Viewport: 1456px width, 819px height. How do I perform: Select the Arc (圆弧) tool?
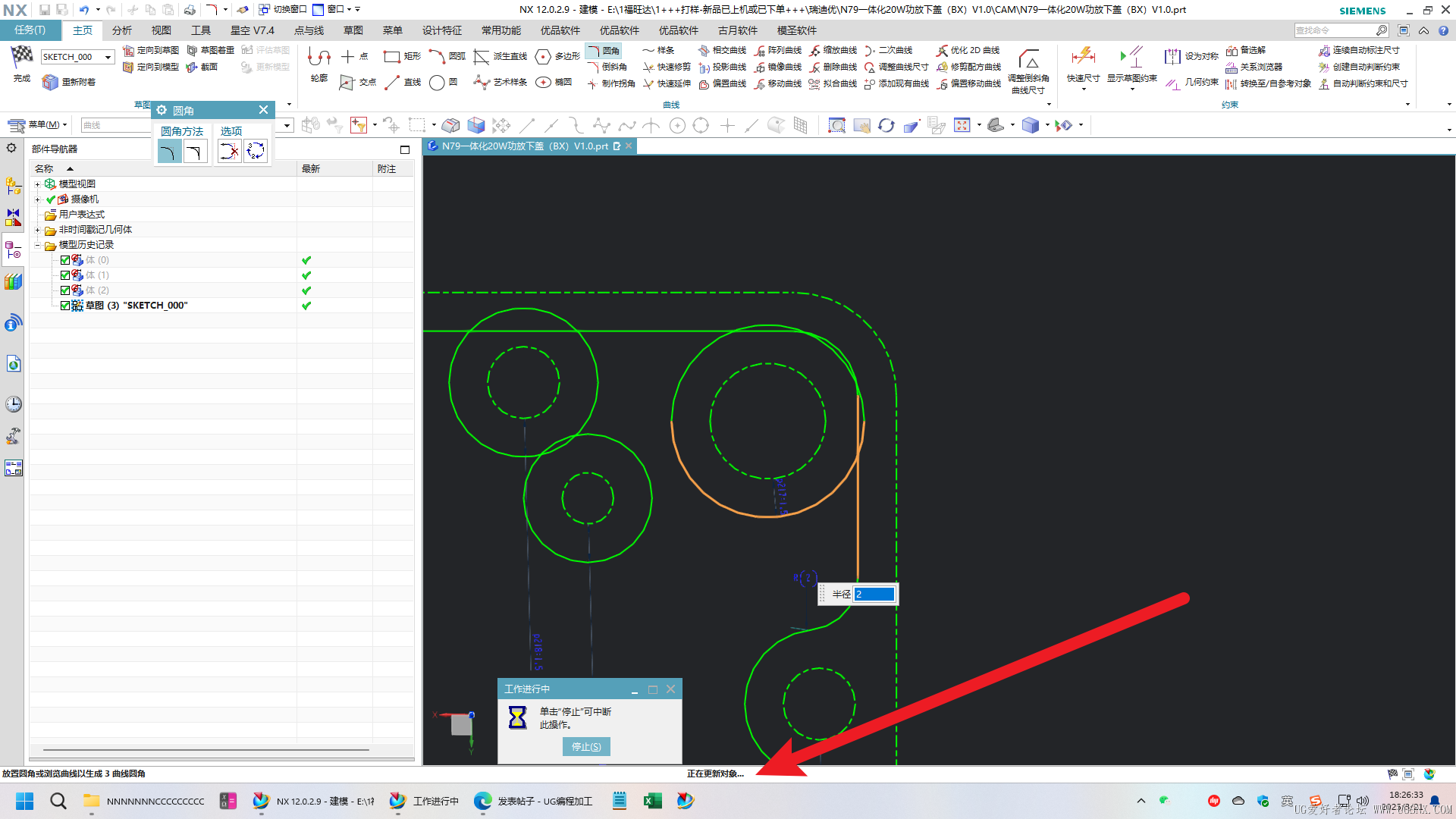click(447, 56)
